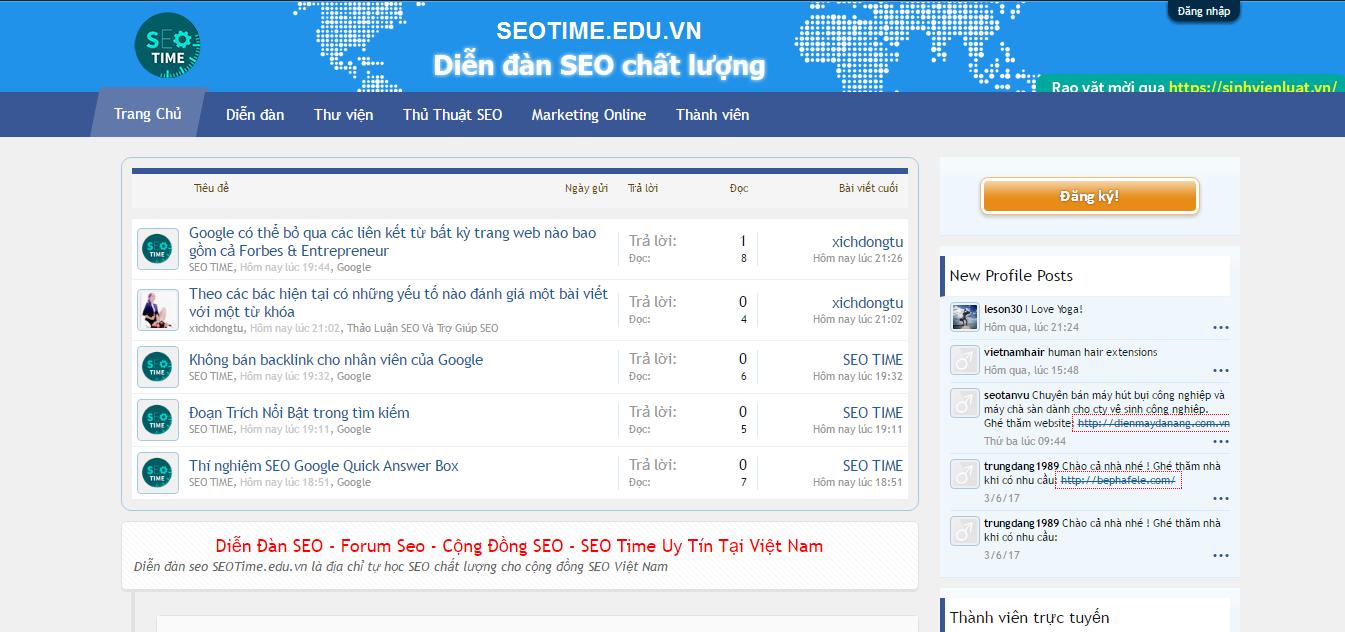Image resolution: width=1345 pixels, height=632 pixels.
Task: Click xichdongtu's avatar on the keyword thread
Action: 158,310
